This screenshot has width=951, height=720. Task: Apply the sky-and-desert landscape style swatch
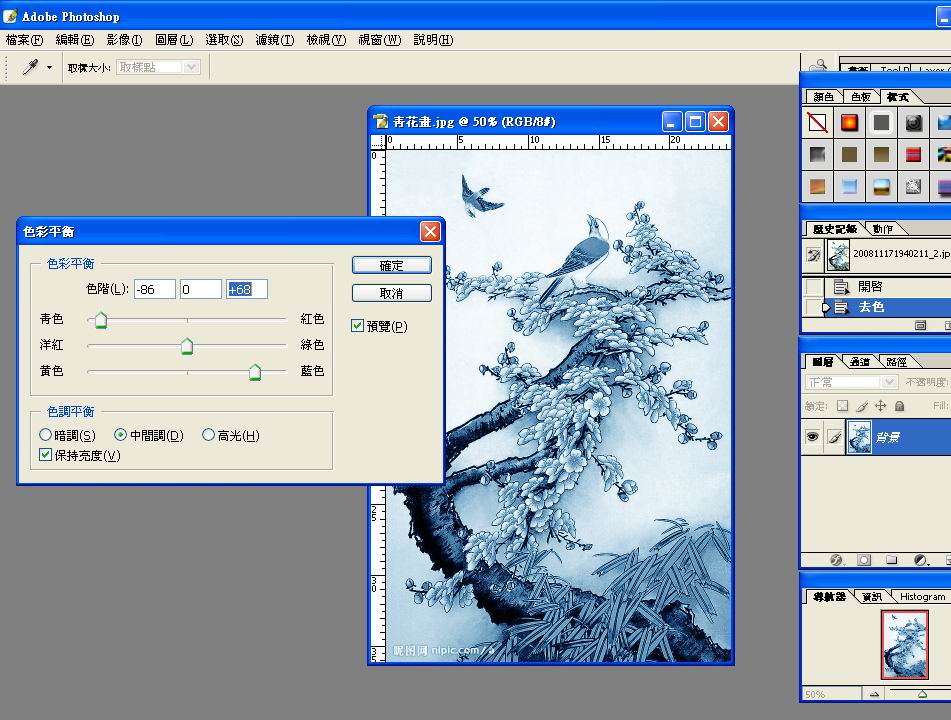point(881,187)
